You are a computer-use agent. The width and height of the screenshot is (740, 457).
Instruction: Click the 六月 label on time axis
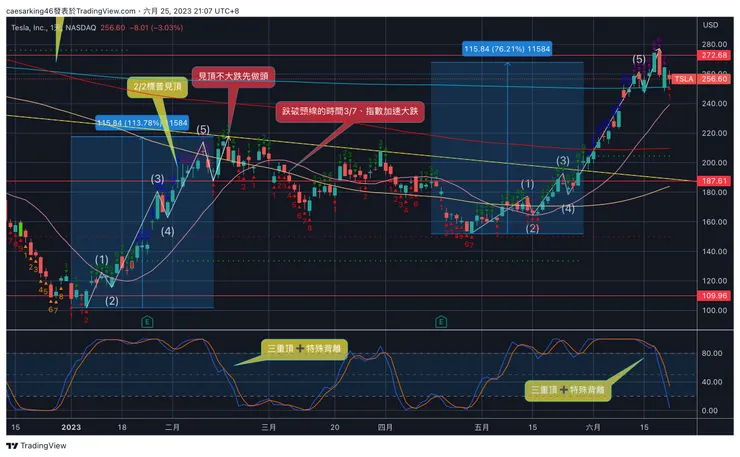point(593,427)
